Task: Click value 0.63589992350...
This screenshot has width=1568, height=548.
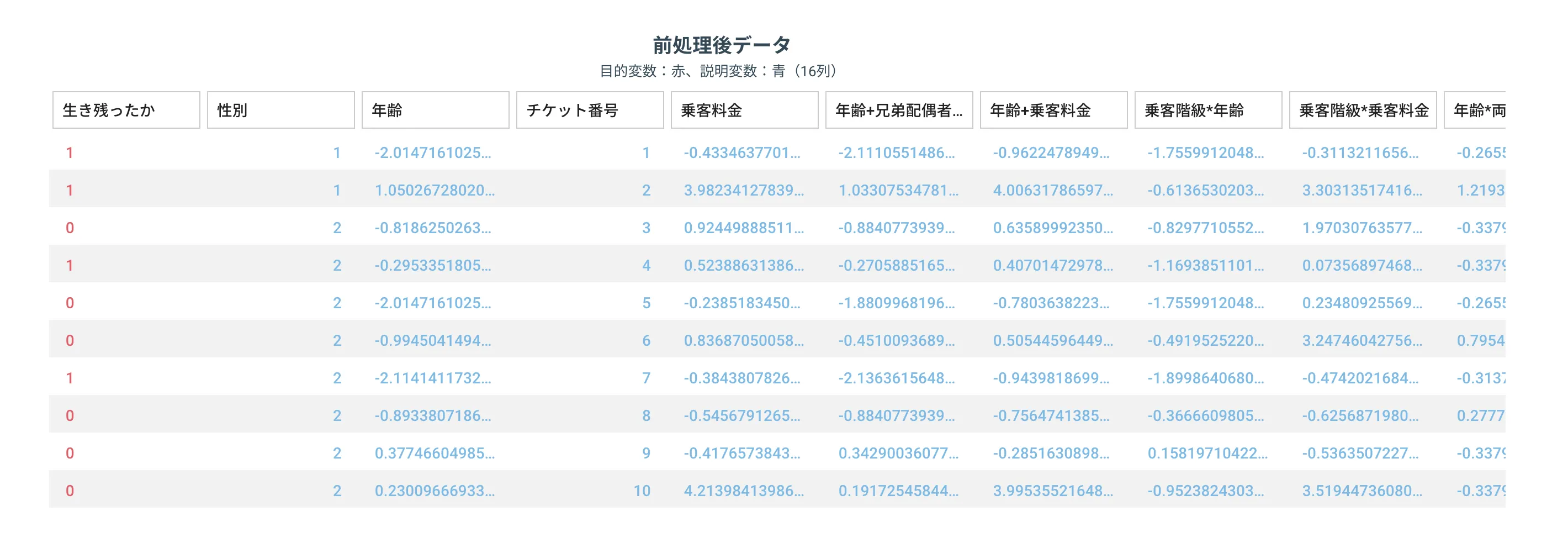Action: pyautogui.click(x=1053, y=228)
